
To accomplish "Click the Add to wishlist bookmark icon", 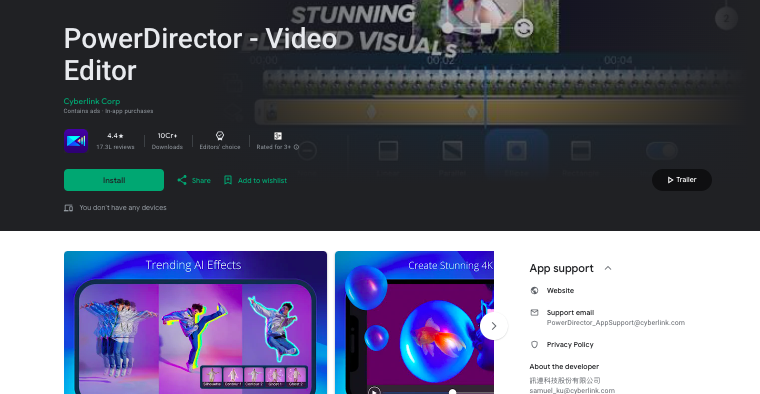I will [x=228, y=180].
